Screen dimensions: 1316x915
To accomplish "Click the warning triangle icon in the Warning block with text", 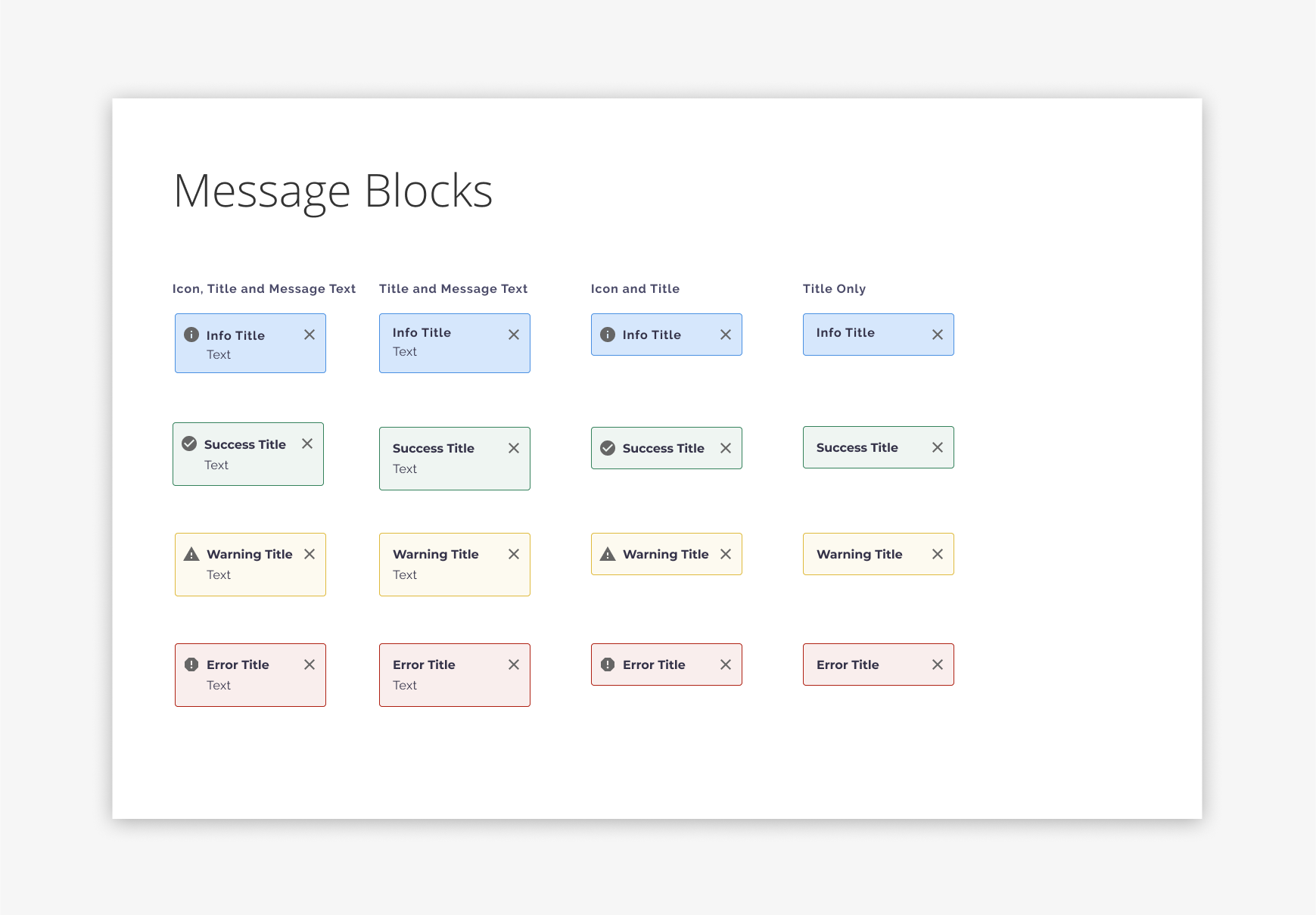I will [191, 554].
